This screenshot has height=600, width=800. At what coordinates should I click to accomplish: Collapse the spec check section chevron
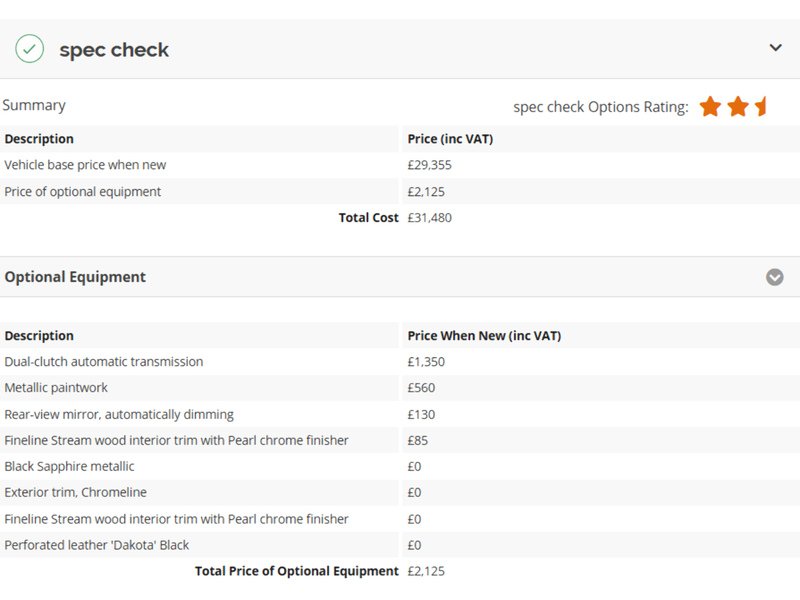click(776, 48)
